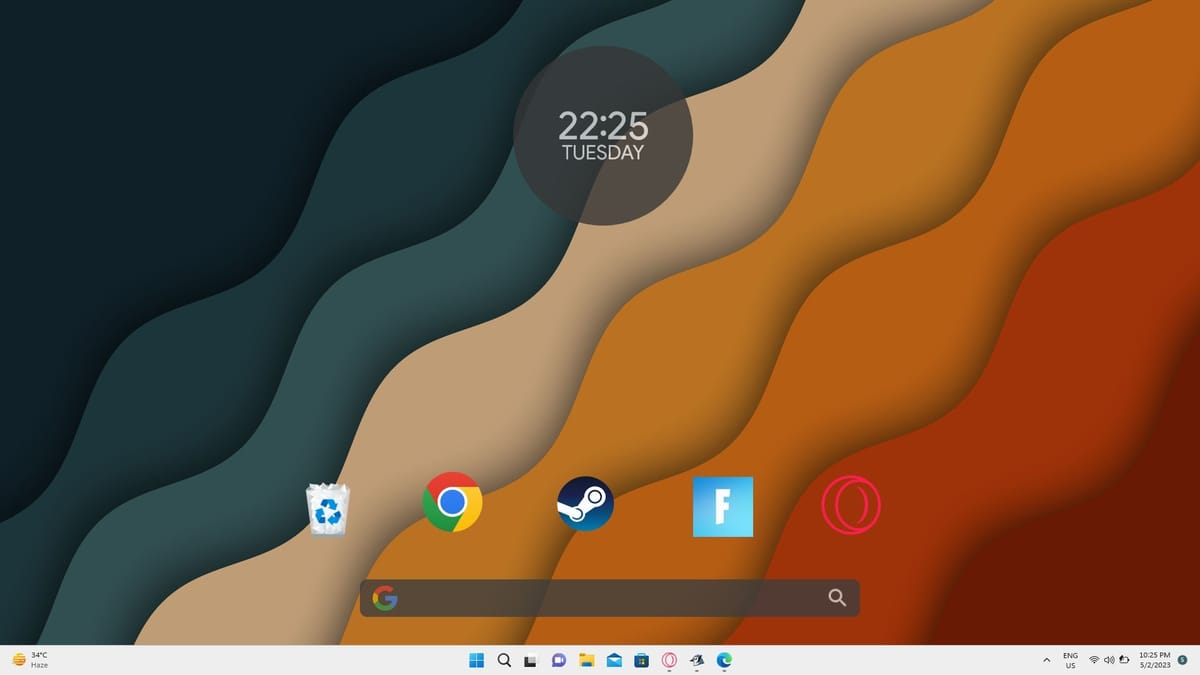The width and height of the screenshot is (1200, 675).
Task: Open the full Recycle Bin
Action: pyautogui.click(x=328, y=505)
